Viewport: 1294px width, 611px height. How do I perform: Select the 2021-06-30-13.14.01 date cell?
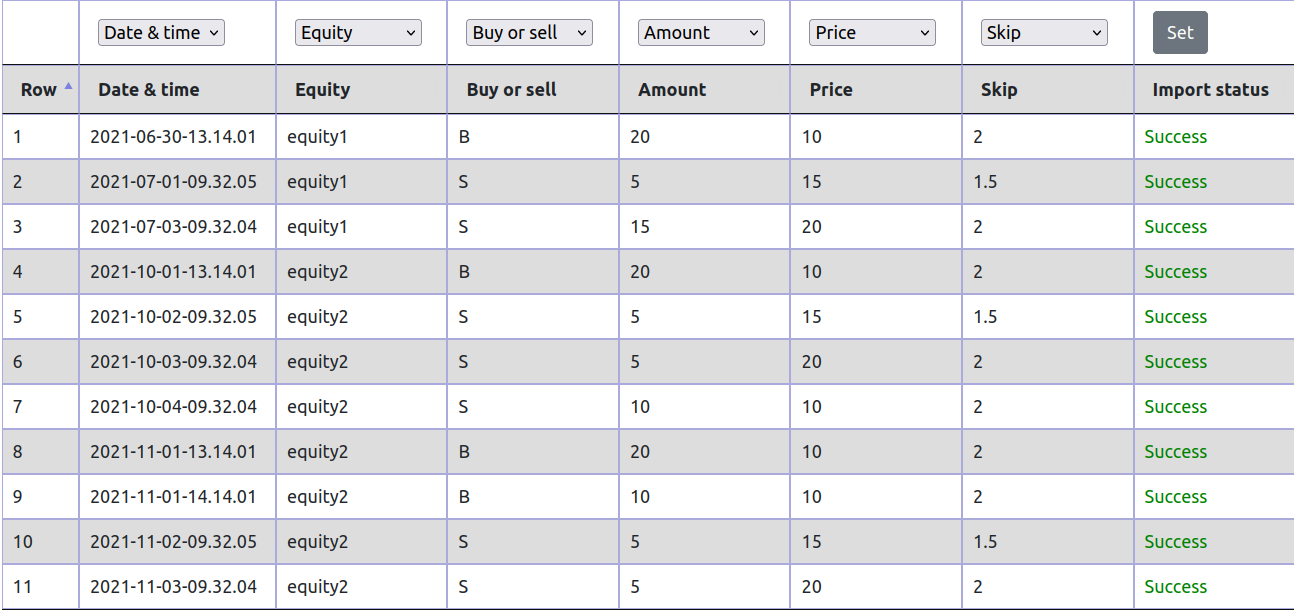point(173,137)
